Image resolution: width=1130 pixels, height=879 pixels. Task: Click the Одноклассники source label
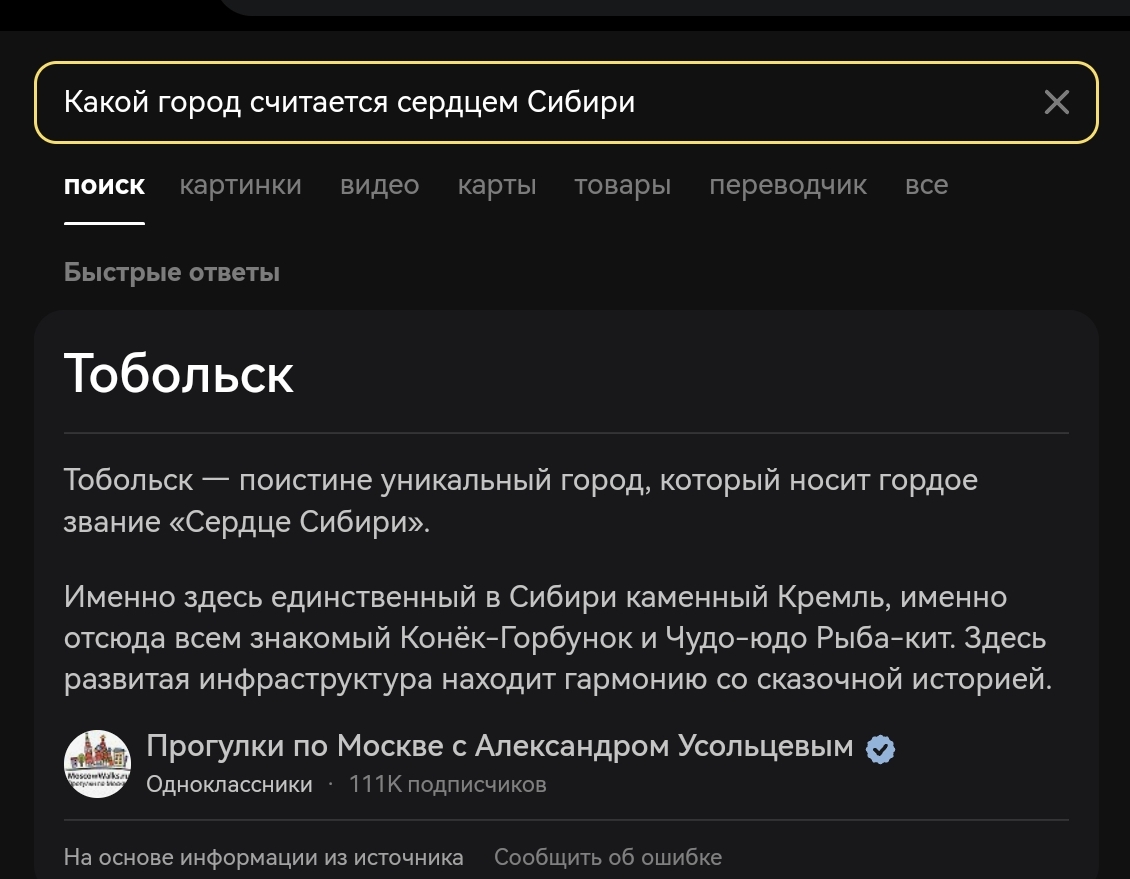coord(229,784)
